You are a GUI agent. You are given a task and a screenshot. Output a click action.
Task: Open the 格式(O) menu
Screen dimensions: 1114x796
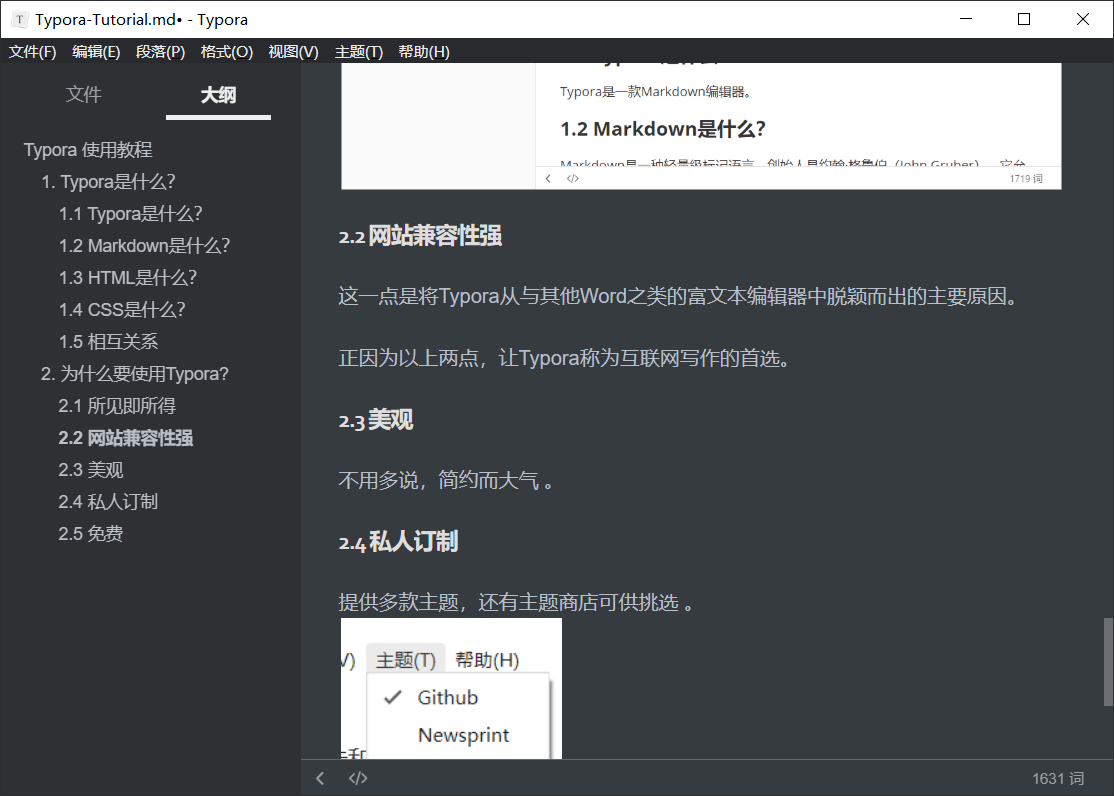227,52
